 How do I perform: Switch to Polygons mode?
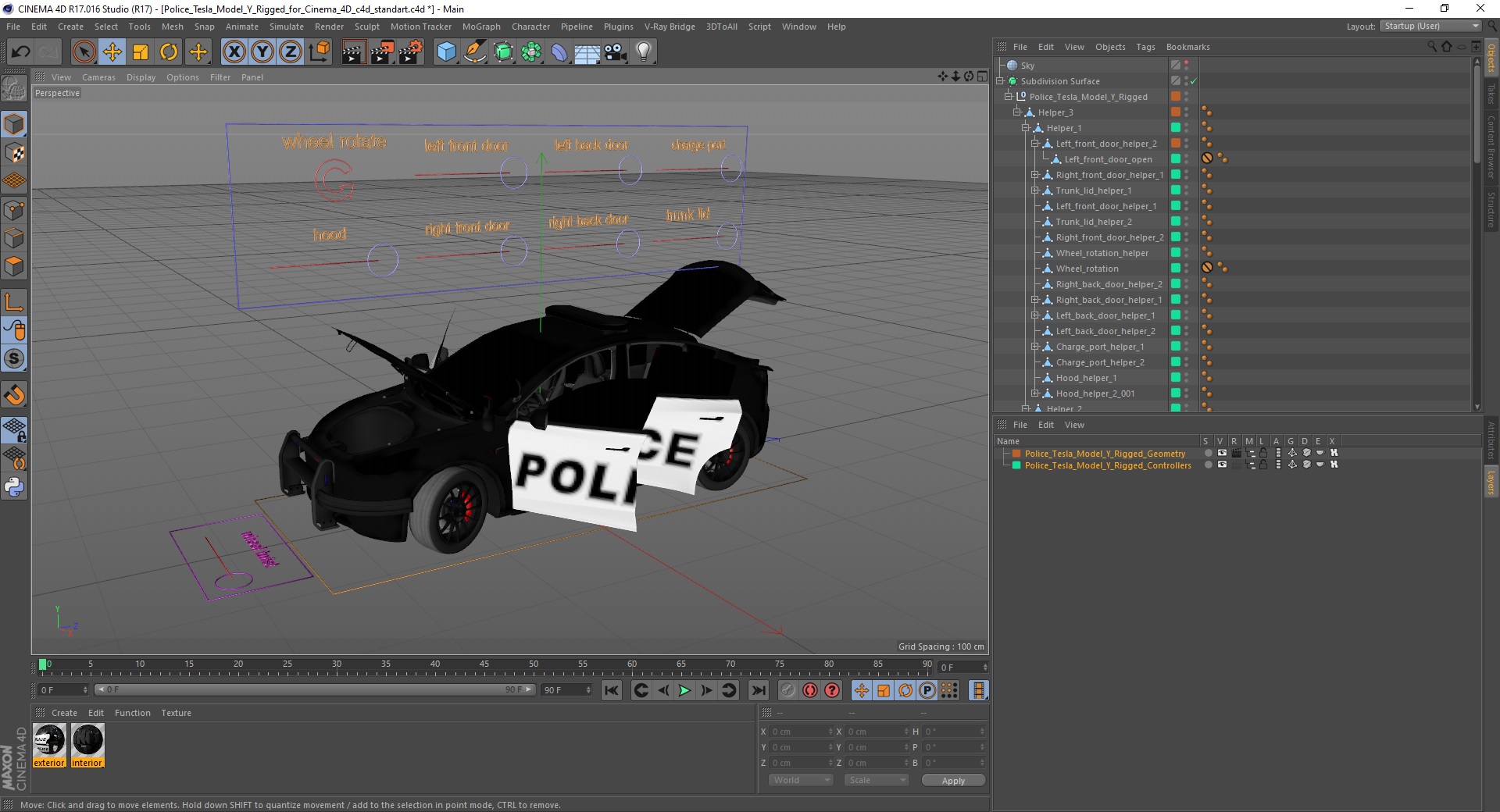(x=14, y=266)
